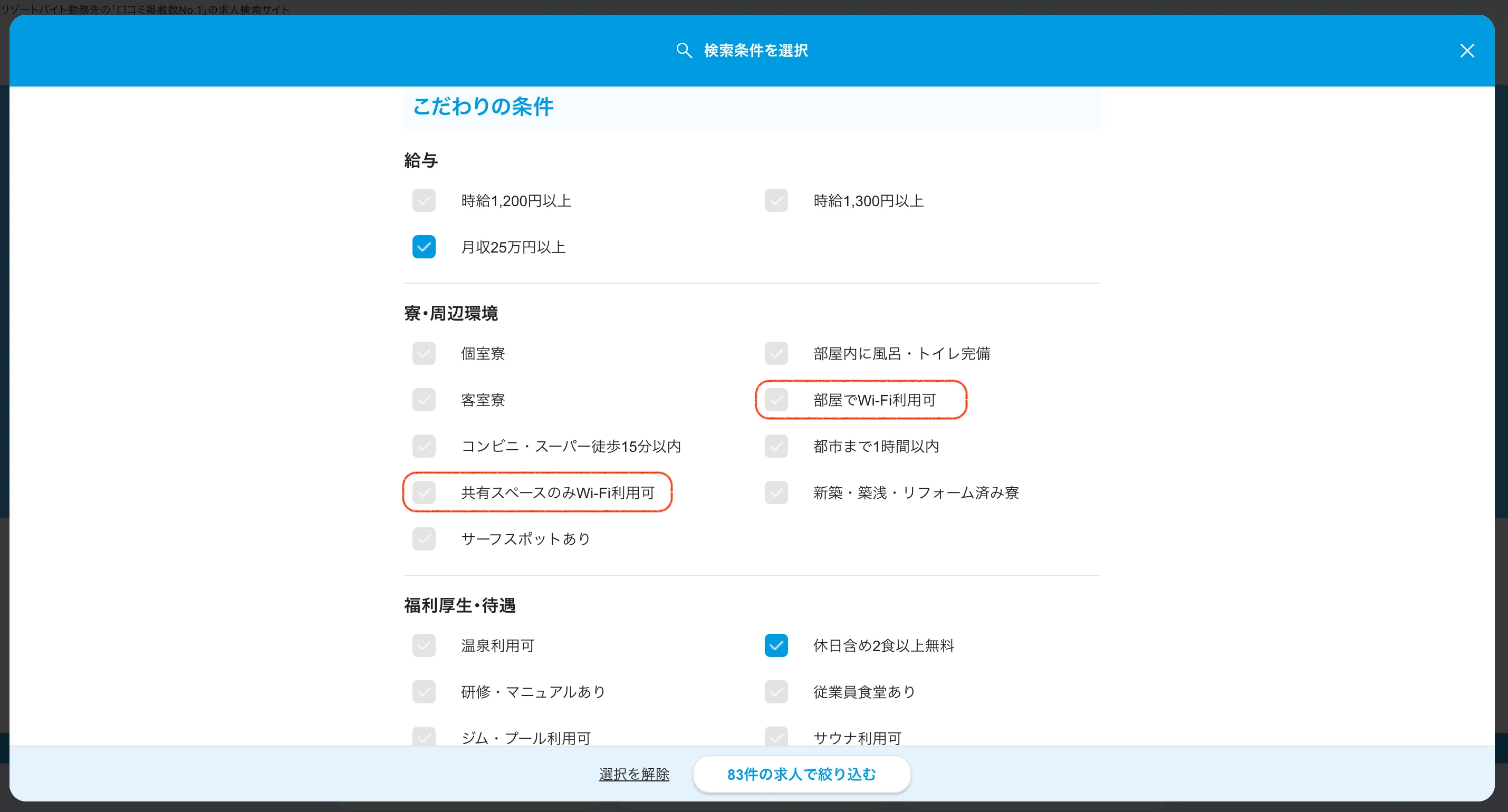Check 個室寮 under 寮・周辺環境
The width and height of the screenshot is (1508, 812).
[424, 353]
